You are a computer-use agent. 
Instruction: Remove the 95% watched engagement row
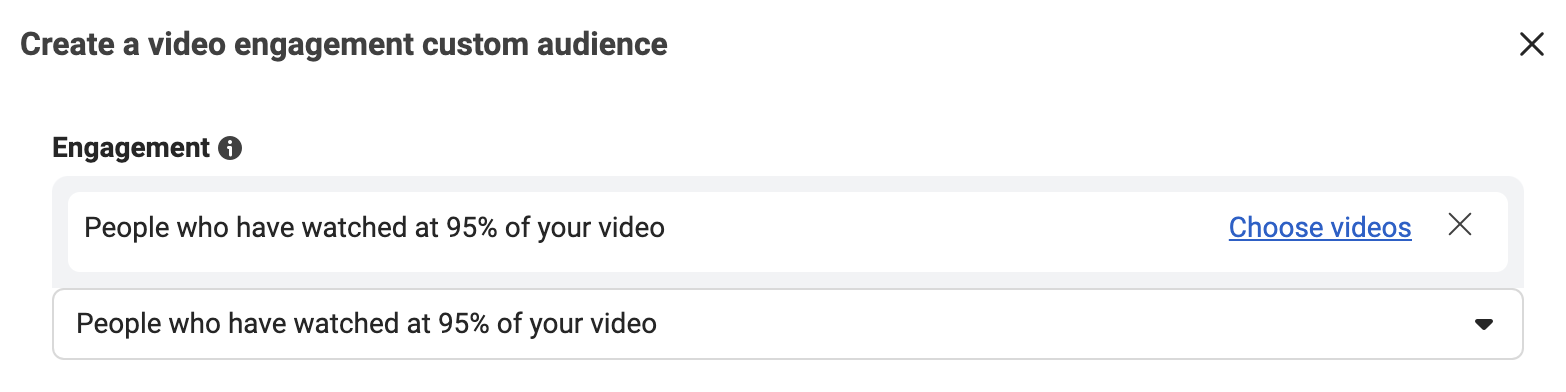point(1460,226)
